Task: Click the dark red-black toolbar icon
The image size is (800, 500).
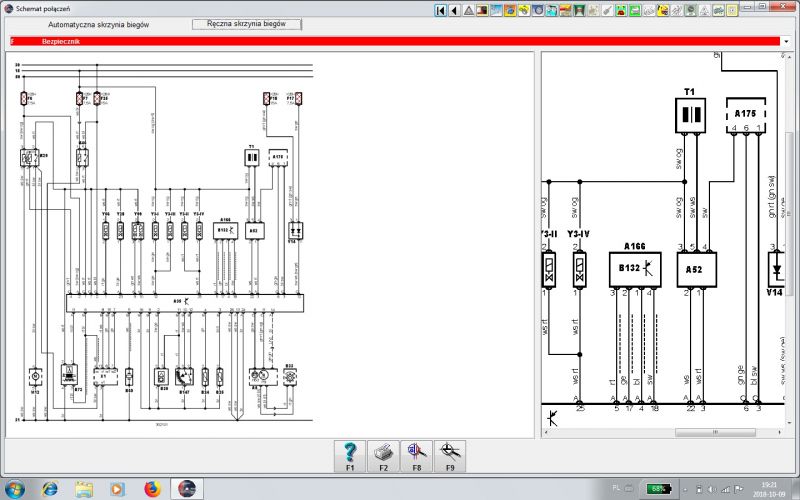Action: [x=482, y=10]
